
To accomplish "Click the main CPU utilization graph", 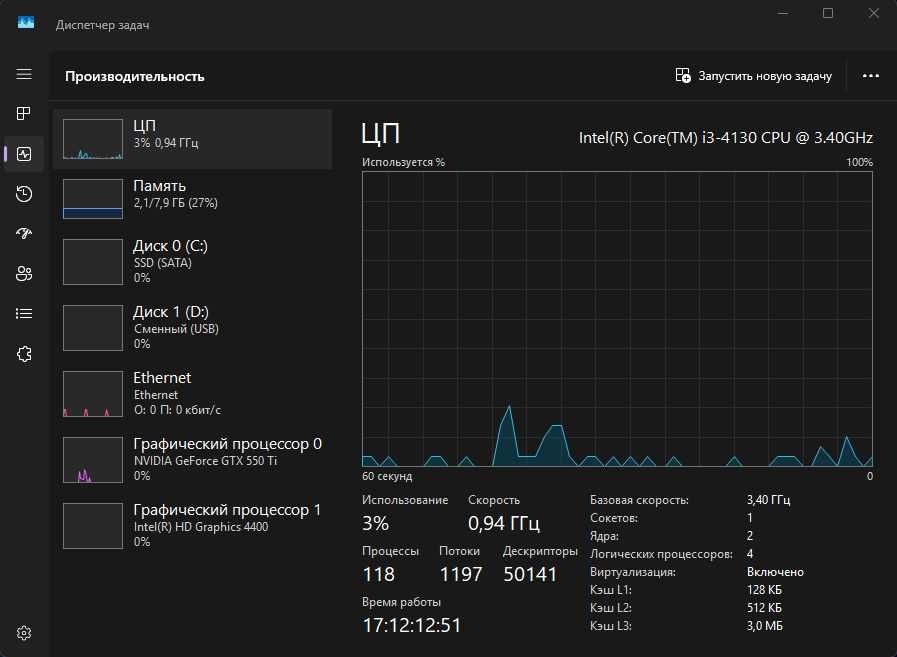I will 617,319.
